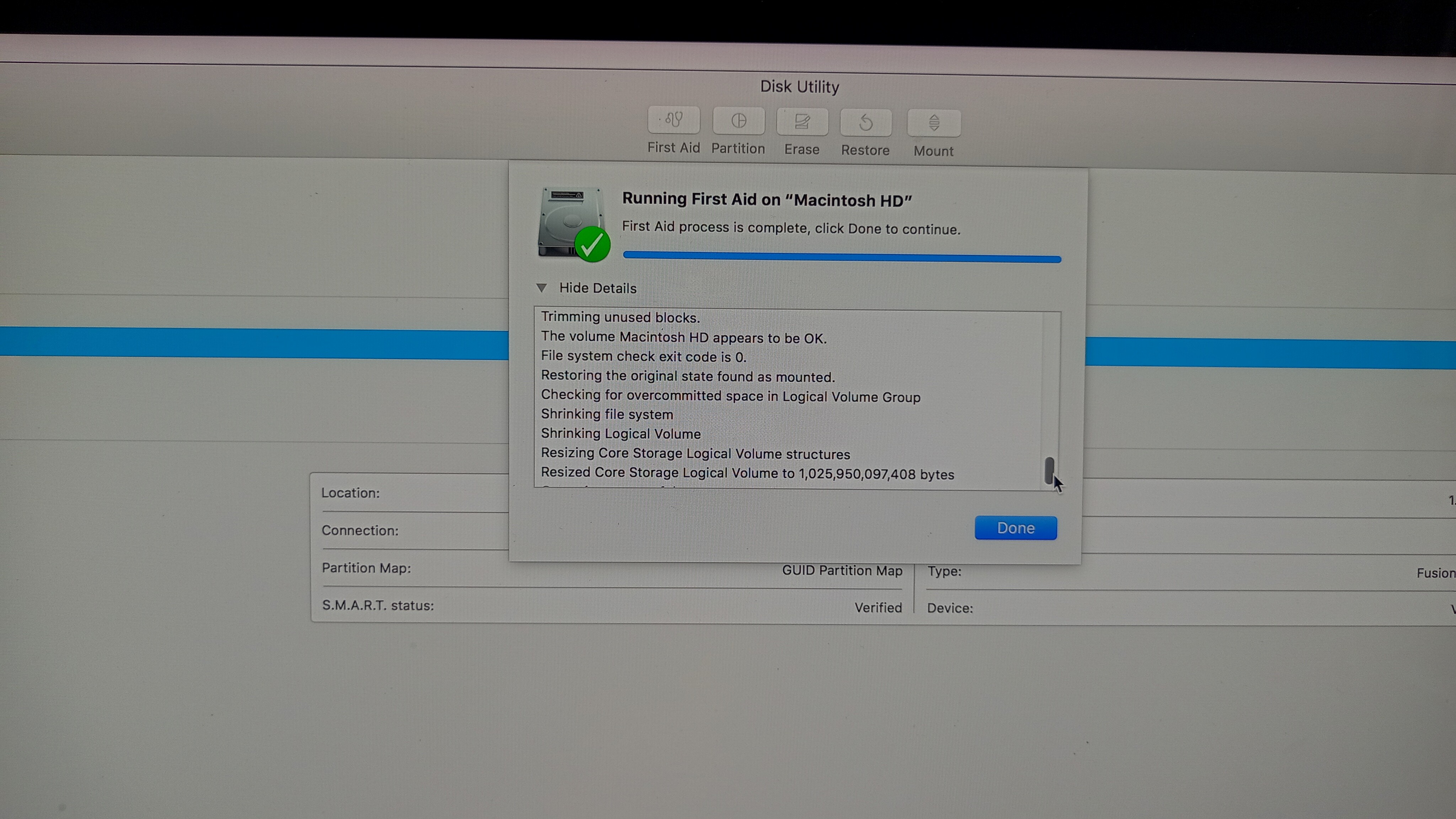Click the Hide Details label
Image resolution: width=1456 pixels, height=819 pixels.
pos(598,288)
